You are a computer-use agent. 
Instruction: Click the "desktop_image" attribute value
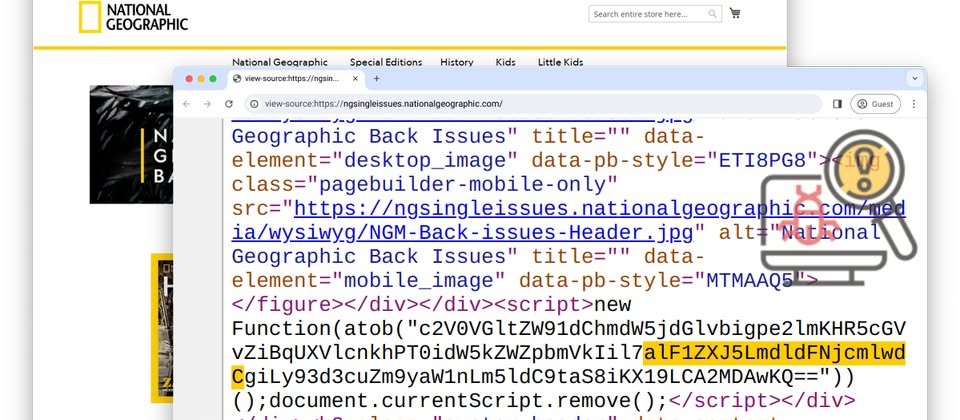(x=425, y=160)
